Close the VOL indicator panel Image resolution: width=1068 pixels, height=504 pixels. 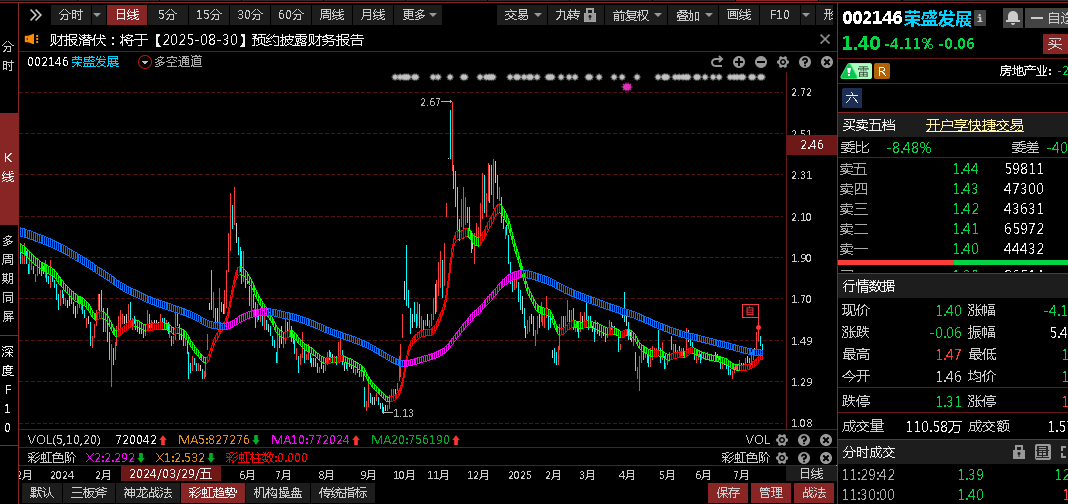(x=826, y=440)
